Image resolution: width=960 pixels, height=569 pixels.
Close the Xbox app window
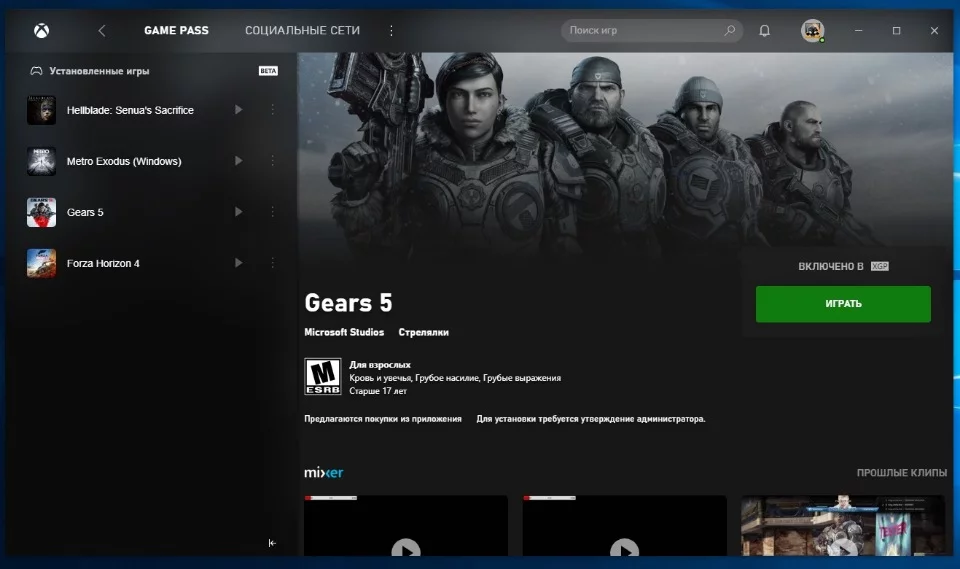(934, 31)
